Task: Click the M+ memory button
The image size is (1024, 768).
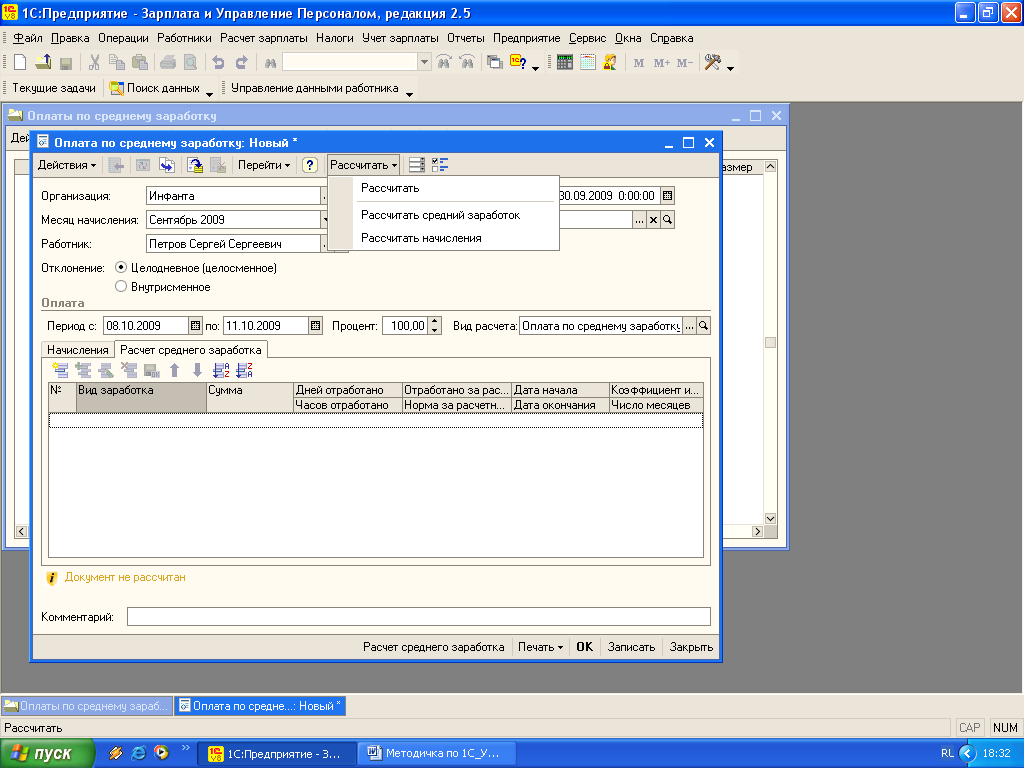Action: (662, 63)
